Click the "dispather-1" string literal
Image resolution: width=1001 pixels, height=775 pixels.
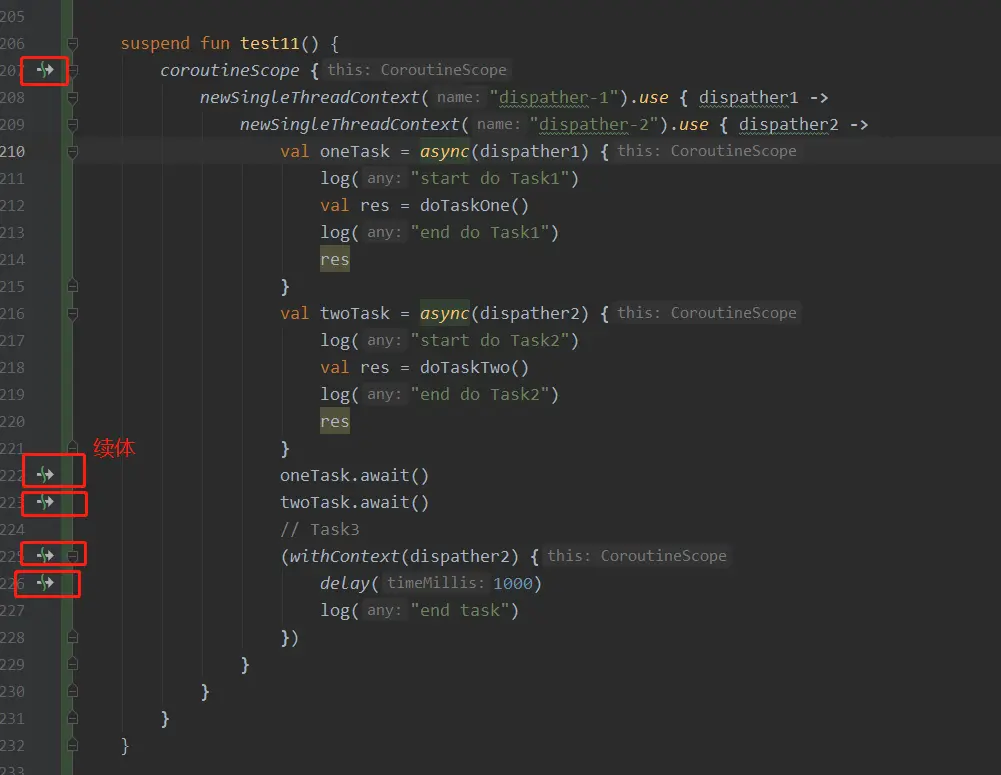[554, 98]
